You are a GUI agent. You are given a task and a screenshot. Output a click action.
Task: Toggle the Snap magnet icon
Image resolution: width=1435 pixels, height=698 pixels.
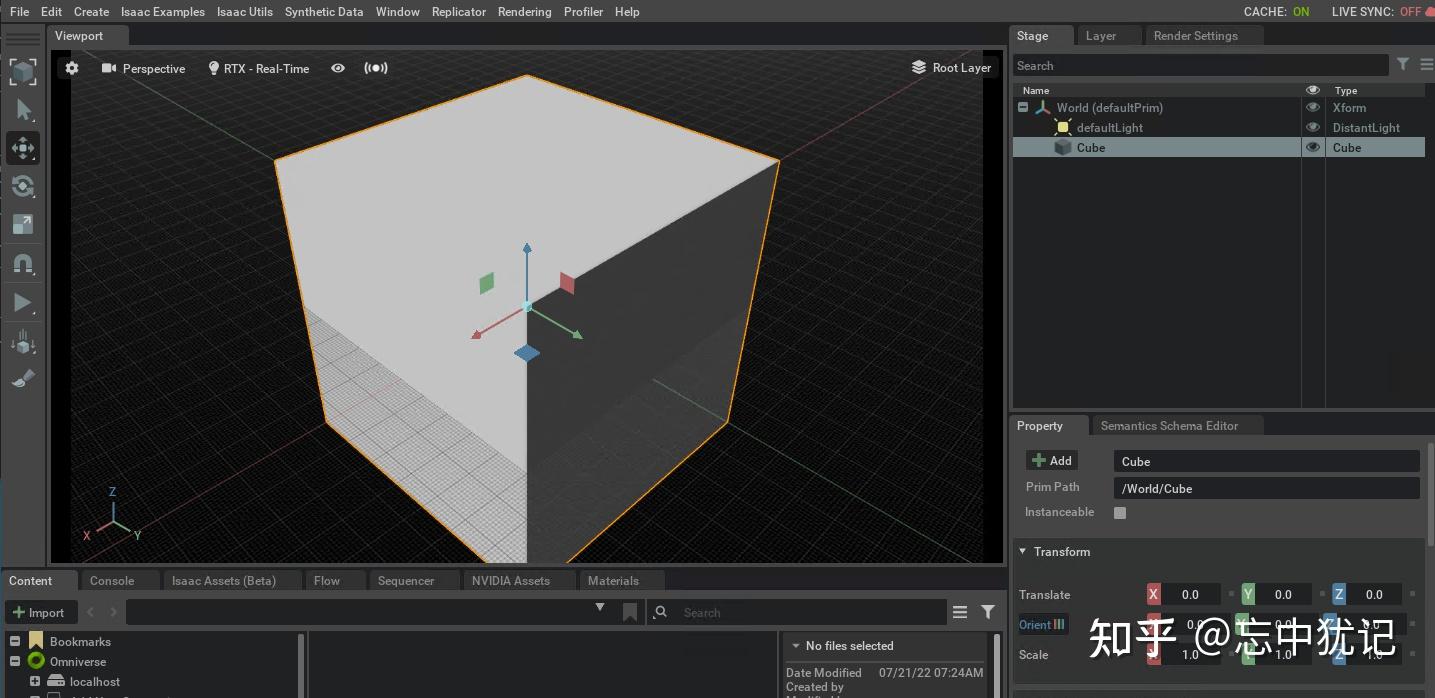[x=22, y=264]
